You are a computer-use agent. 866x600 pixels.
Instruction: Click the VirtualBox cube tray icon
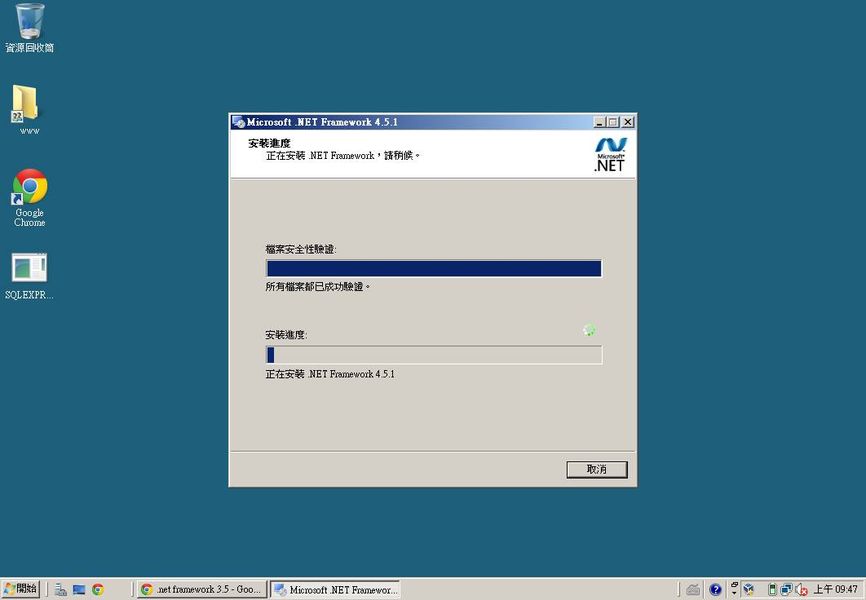click(x=748, y=590)
